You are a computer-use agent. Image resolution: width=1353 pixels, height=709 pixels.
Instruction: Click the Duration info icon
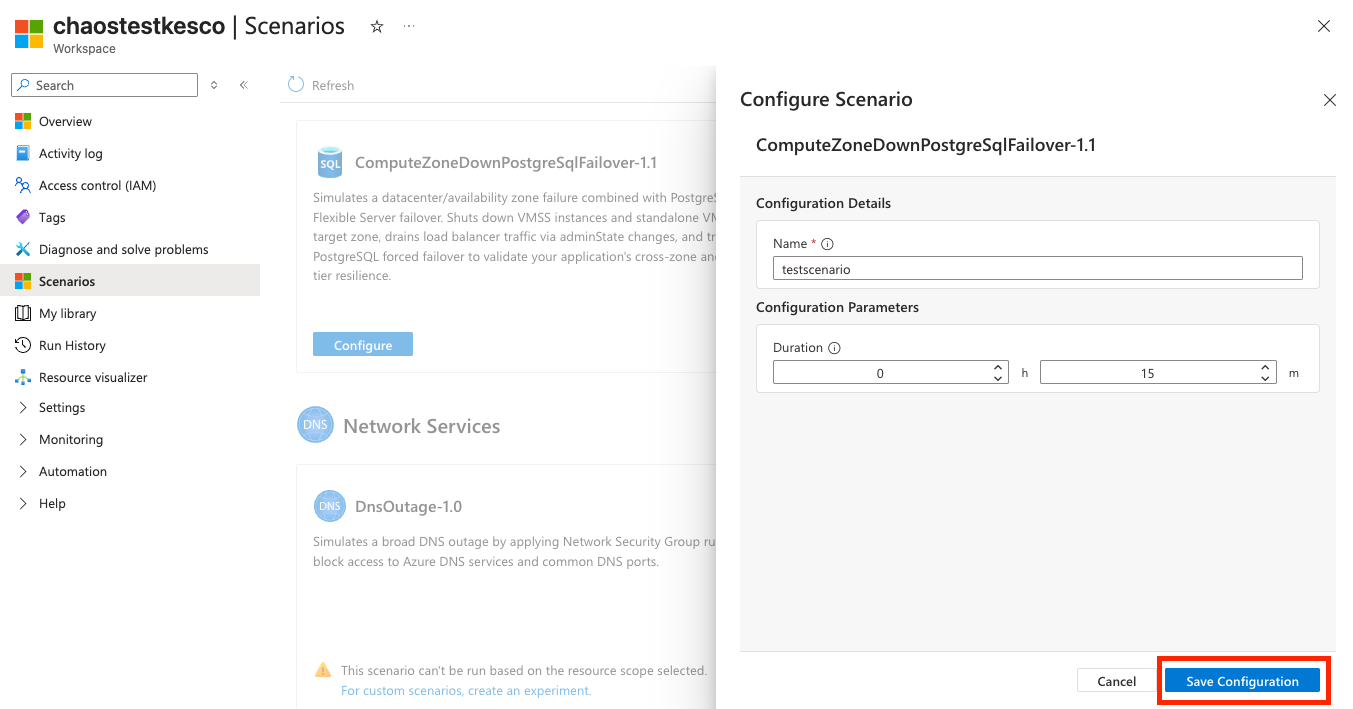coord(835,348)
